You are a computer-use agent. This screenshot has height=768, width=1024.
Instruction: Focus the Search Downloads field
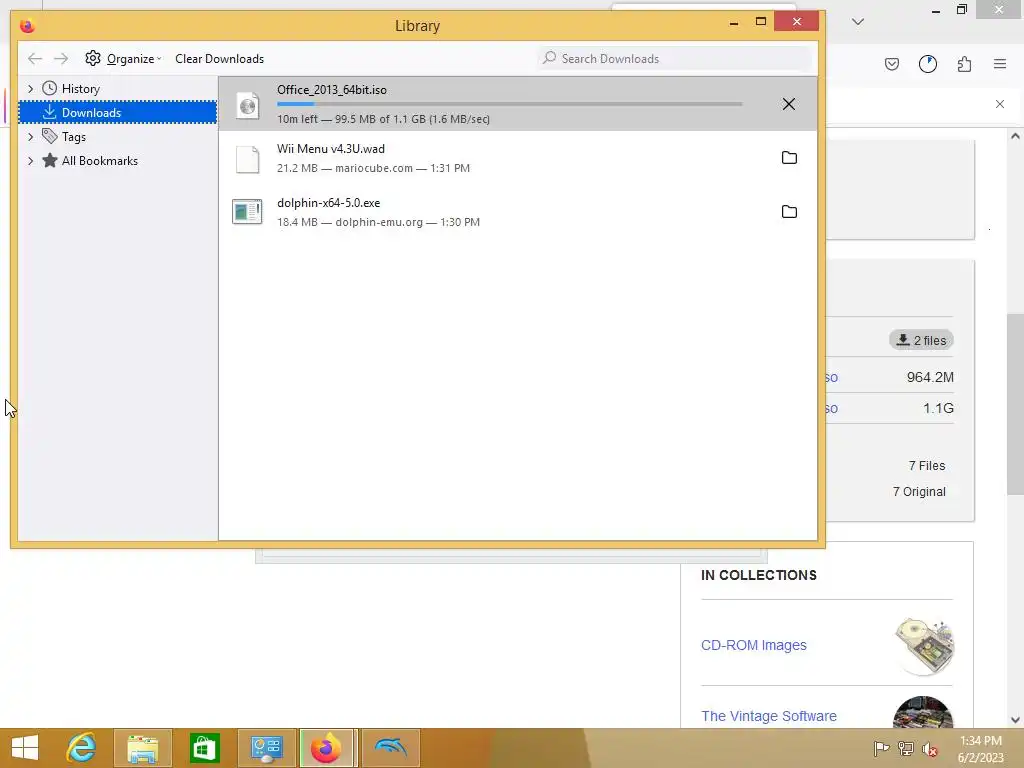tap(675, 59)
